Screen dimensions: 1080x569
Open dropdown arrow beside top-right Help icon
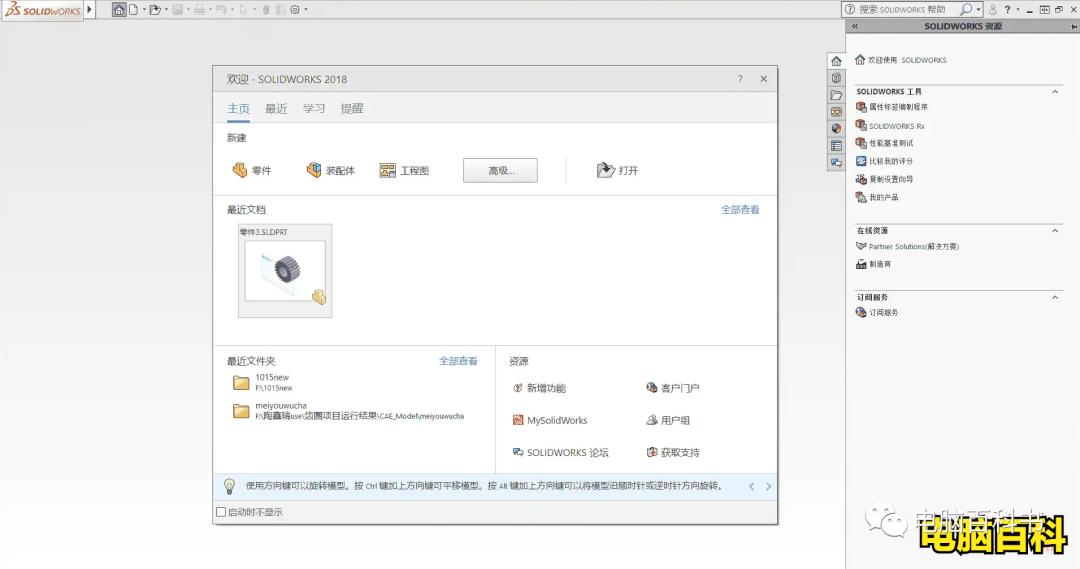1017,10
